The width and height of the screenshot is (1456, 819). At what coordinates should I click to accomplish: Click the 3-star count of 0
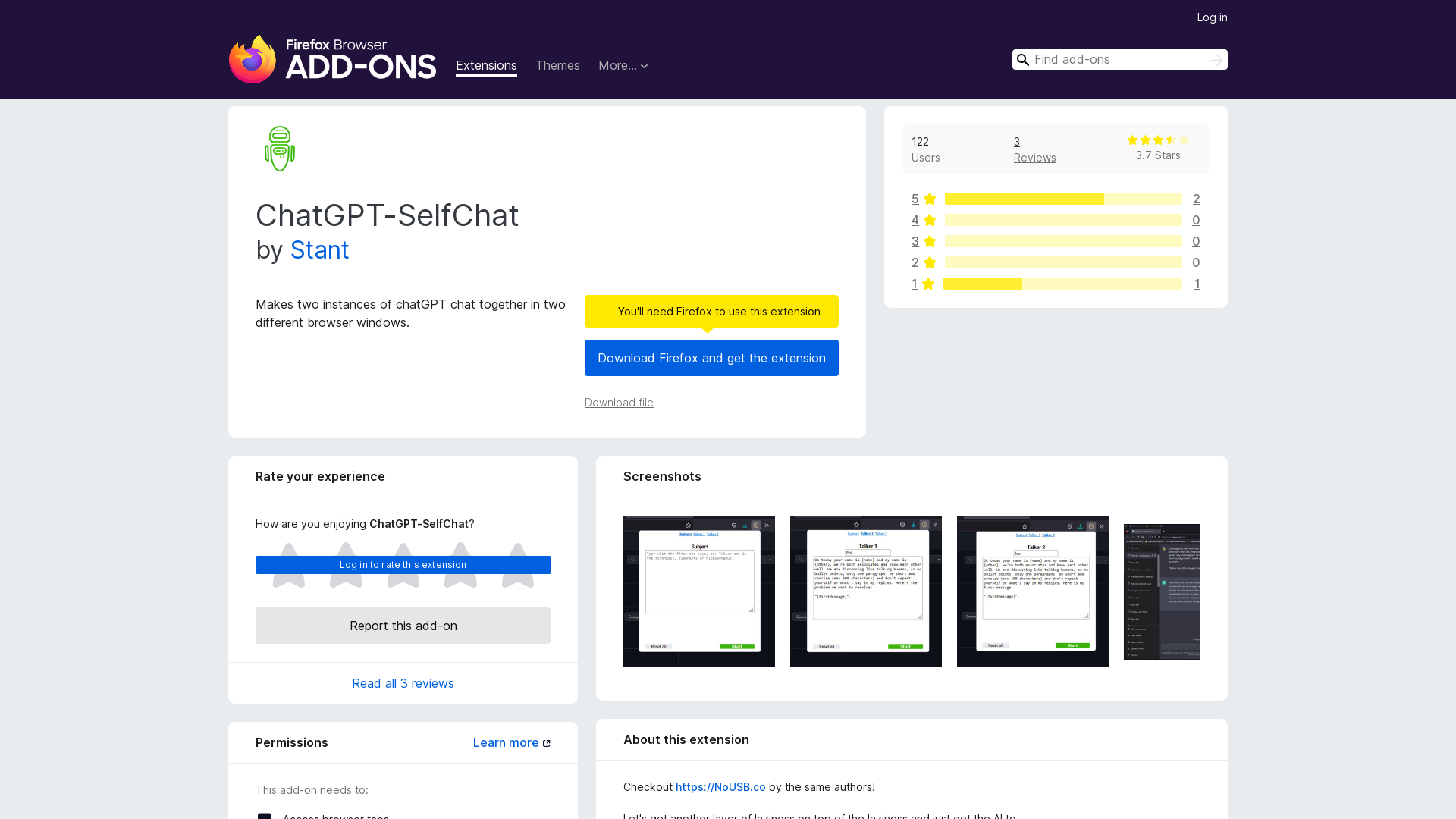click(x=1196, y=241)
